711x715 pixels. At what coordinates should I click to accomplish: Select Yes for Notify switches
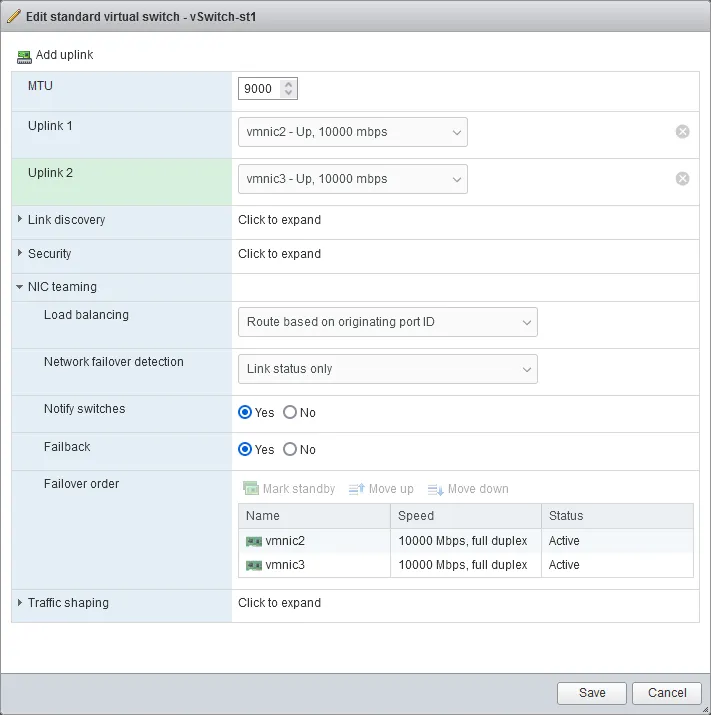[x=245, y=412]
